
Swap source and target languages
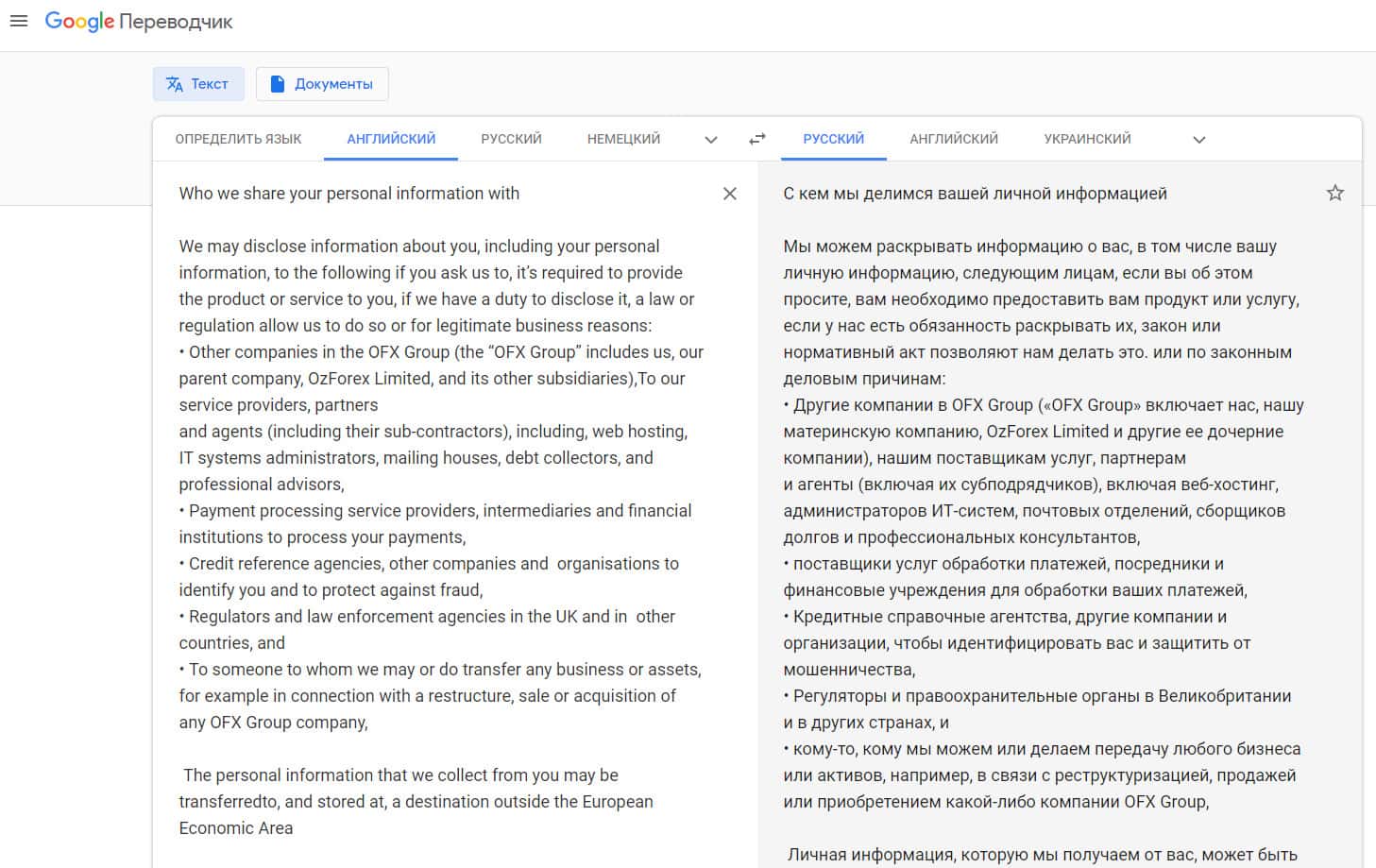pyautogui.click(x=757, y=139)
